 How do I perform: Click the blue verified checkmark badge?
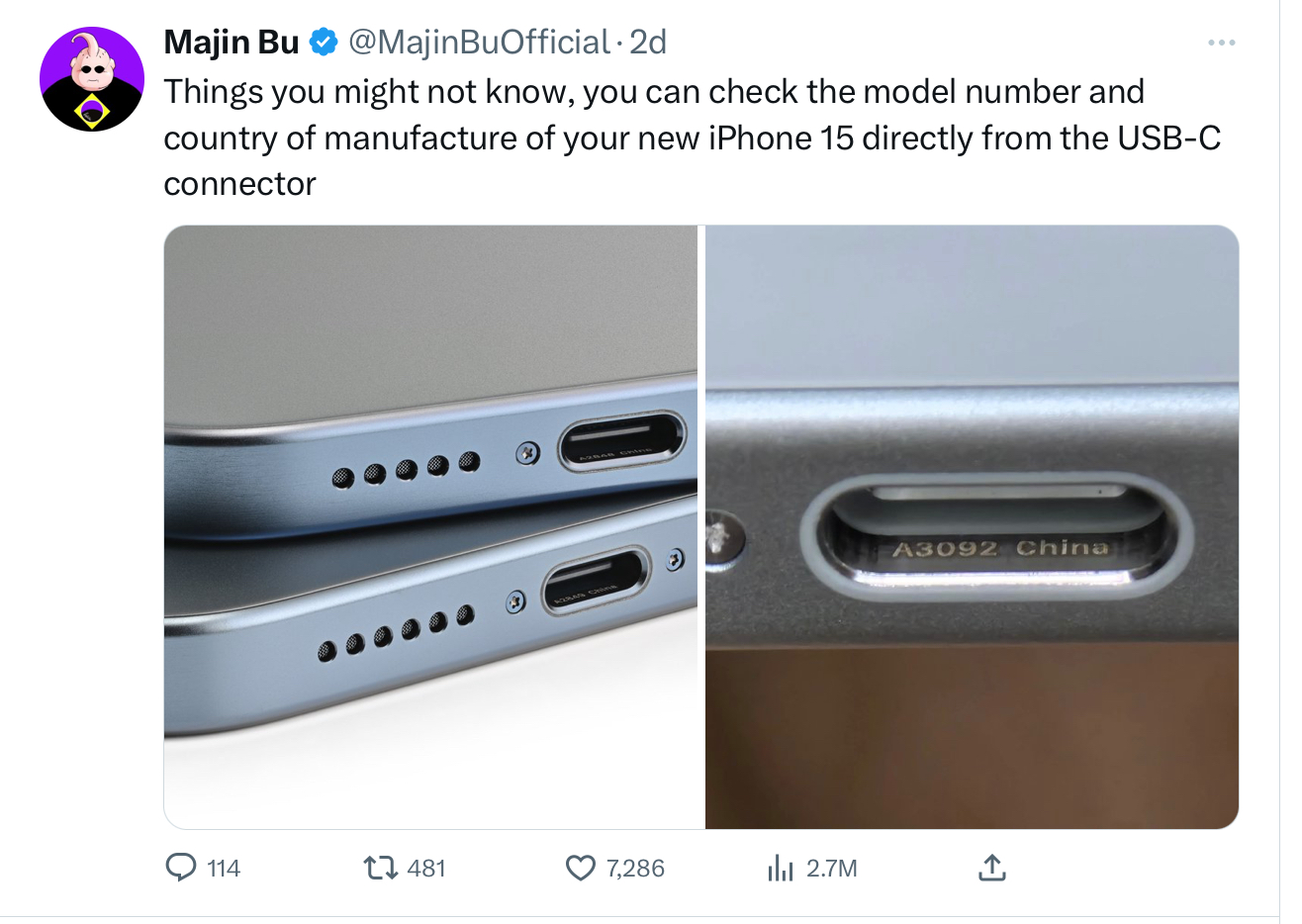324,42
